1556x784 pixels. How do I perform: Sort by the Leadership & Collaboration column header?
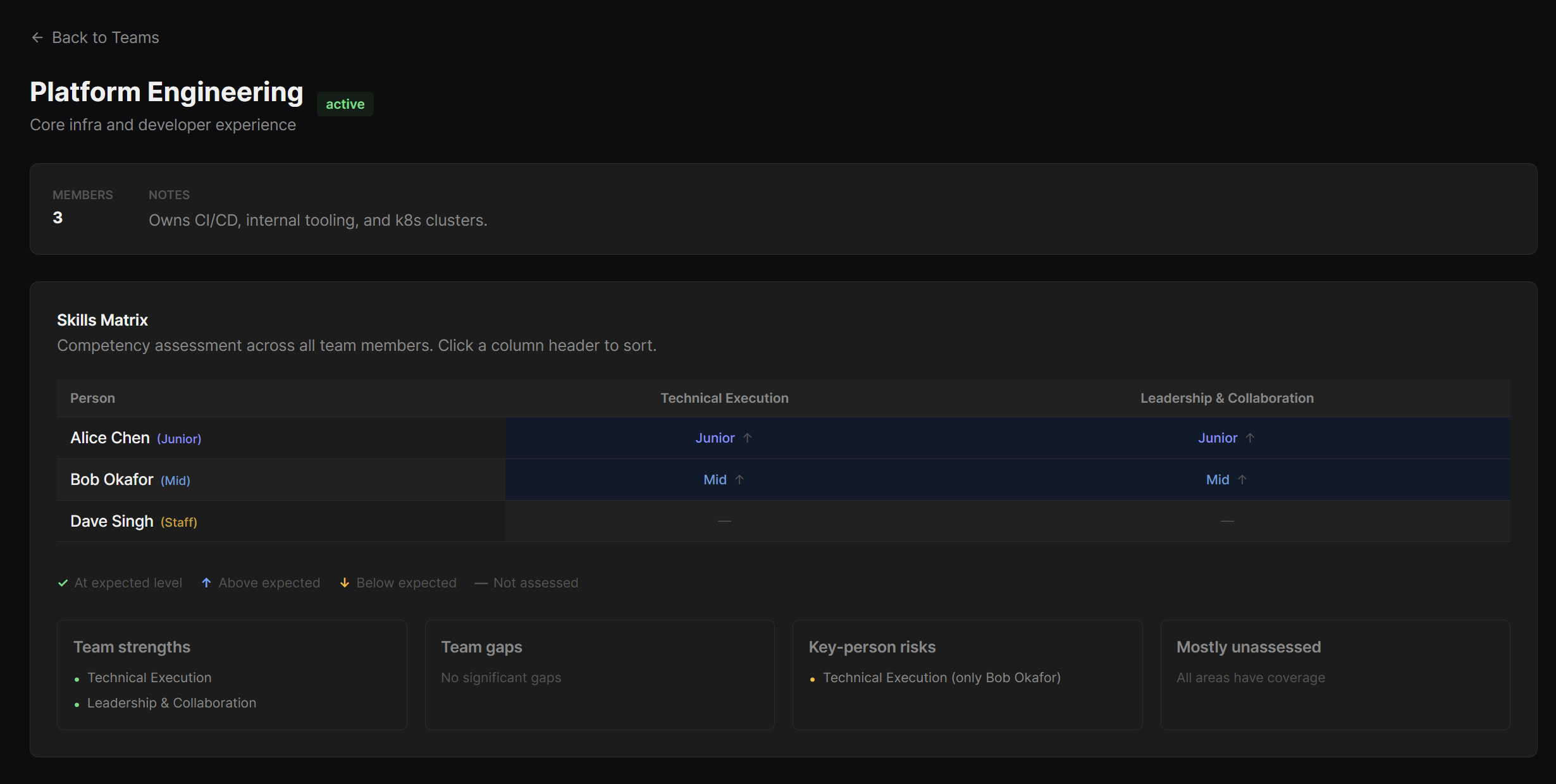[x=1227, y=398]
